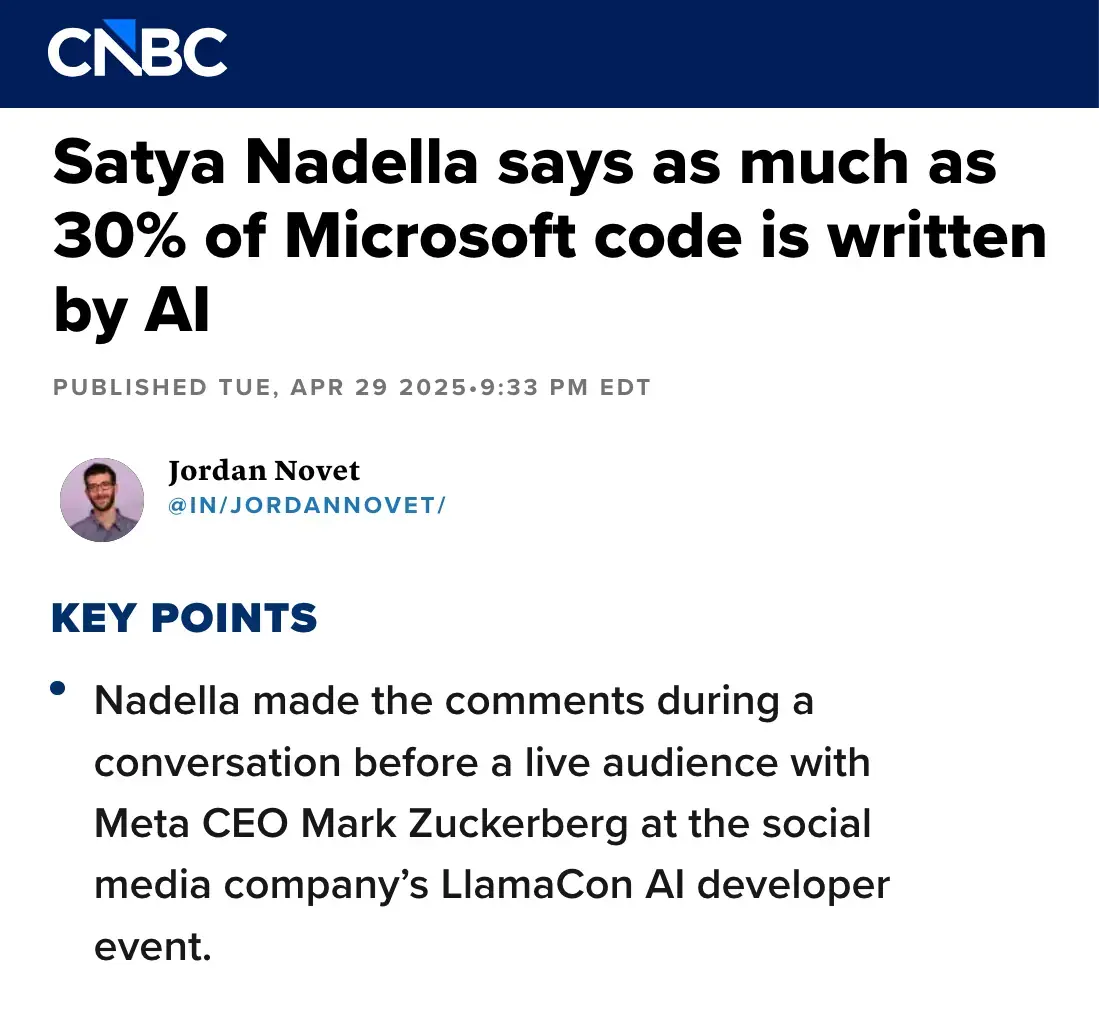Screen dimensions: 1099x1010
Task: Click the Jordan Novet author name
Action: pyautogui.click(x=264, y=471)
